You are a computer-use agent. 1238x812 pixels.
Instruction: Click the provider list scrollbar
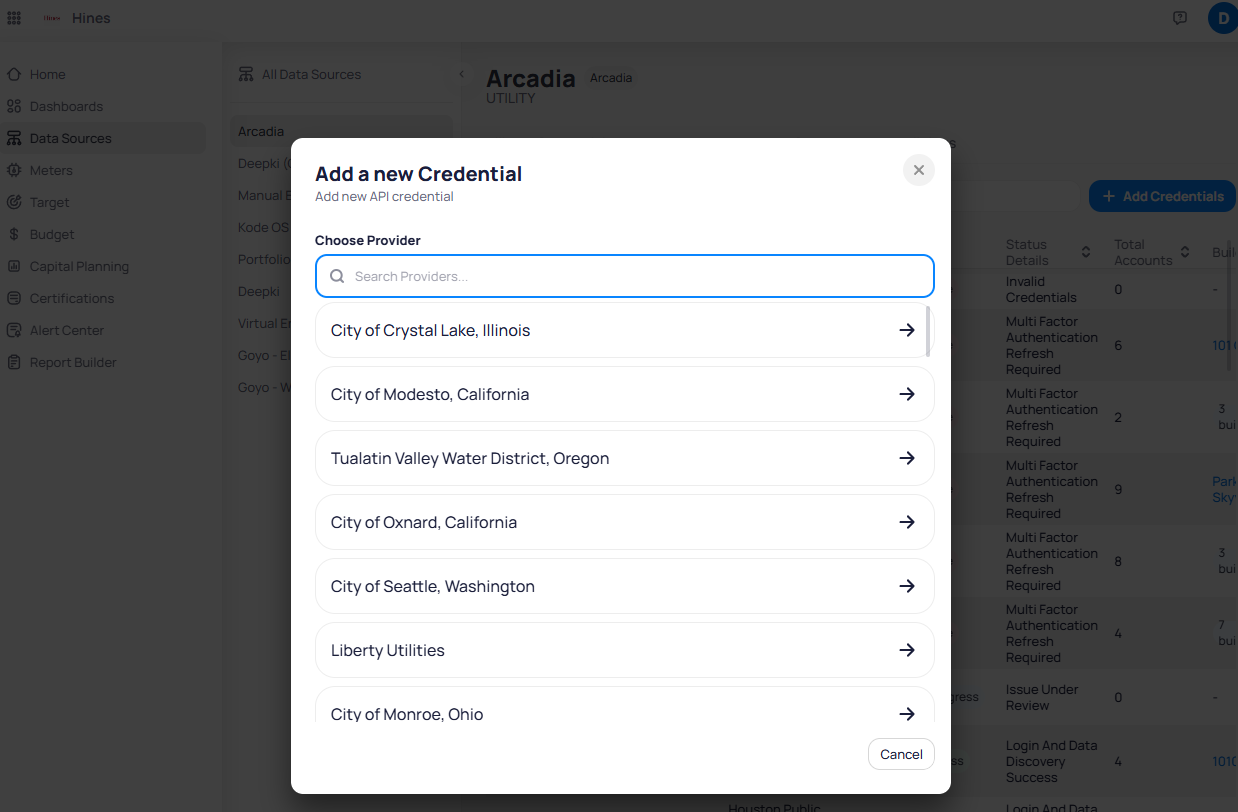(x=929, y=331)
